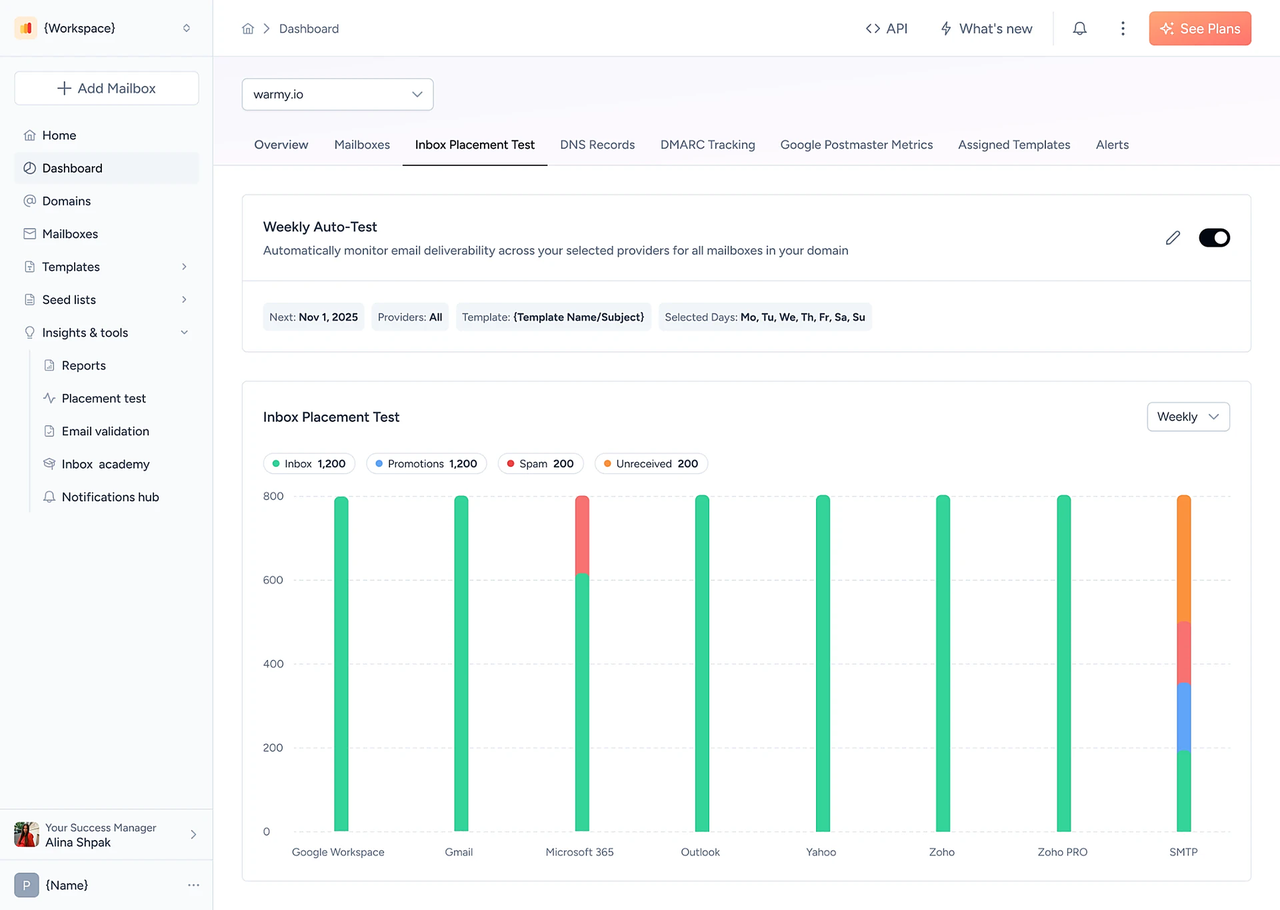Expand the Success Manager panel arrow
Viewport: 1280px width, 910px height.
194,835
